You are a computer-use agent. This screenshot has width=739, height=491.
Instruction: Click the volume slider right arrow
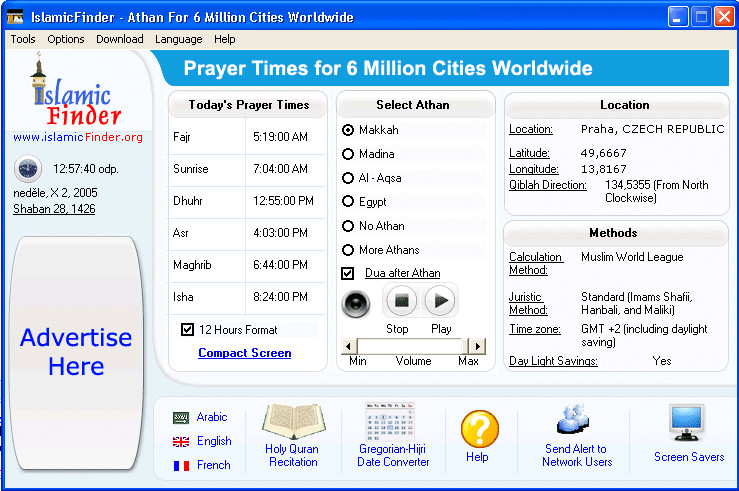point(478,347)
